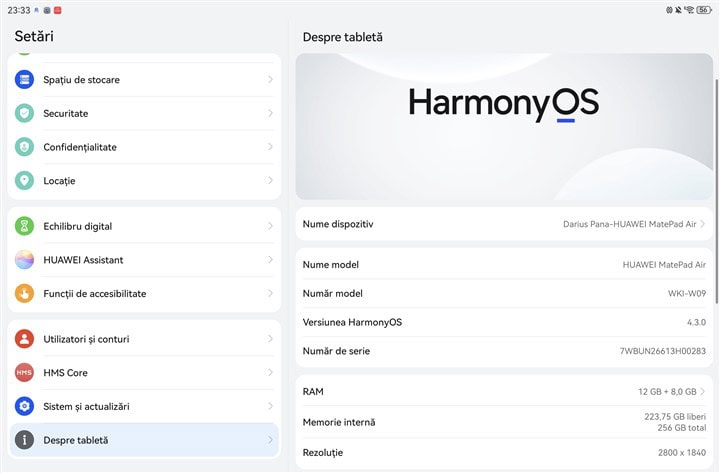Open HUAWEI Assistant using its chevron

click(270, 259)
